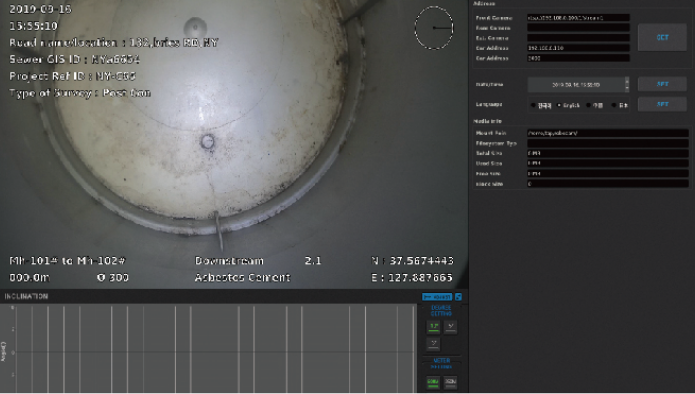Click SET button beside the Date/Time field

(662, 84)
